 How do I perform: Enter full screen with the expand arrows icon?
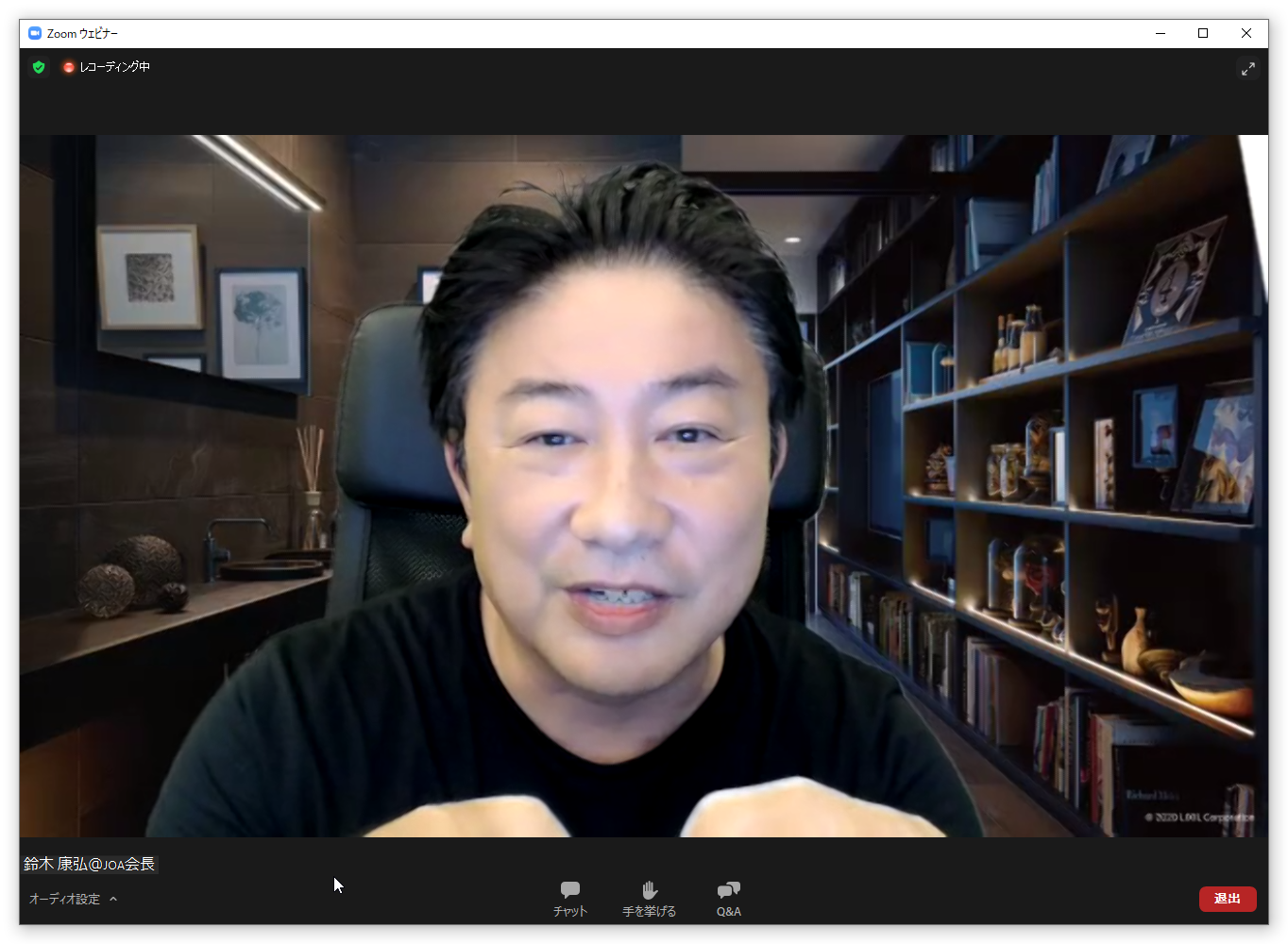pos(1248,69)
